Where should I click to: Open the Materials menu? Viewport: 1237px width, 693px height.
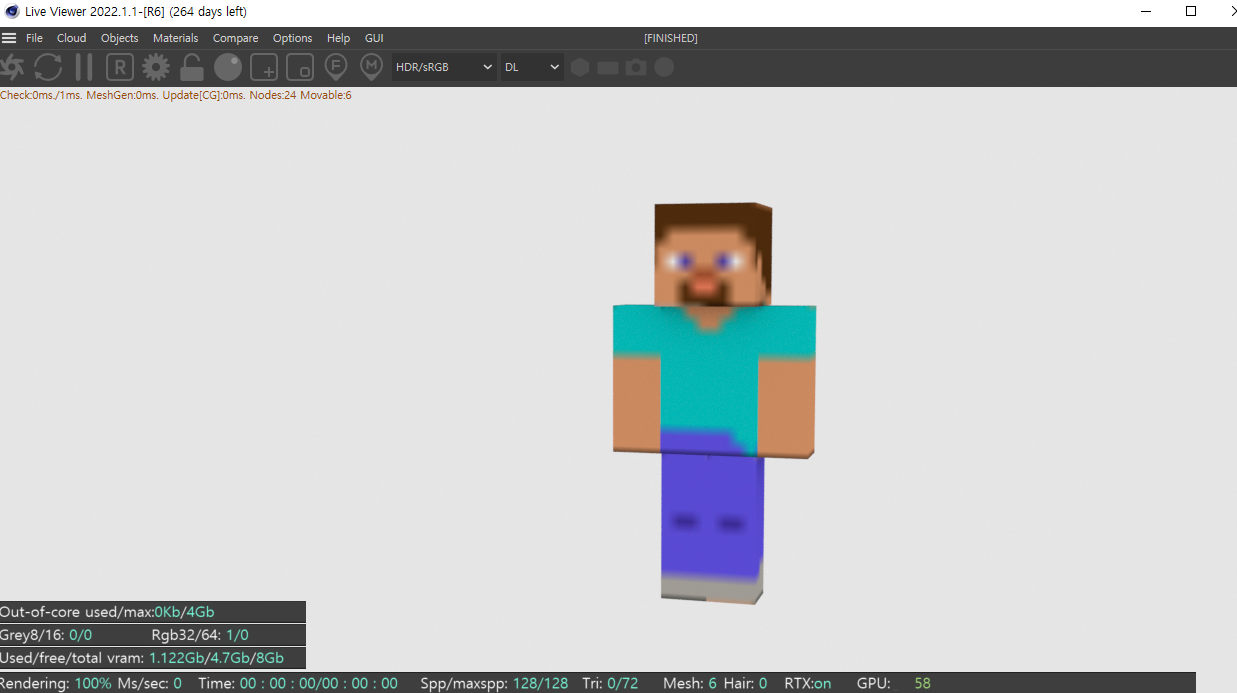point(176,38)
